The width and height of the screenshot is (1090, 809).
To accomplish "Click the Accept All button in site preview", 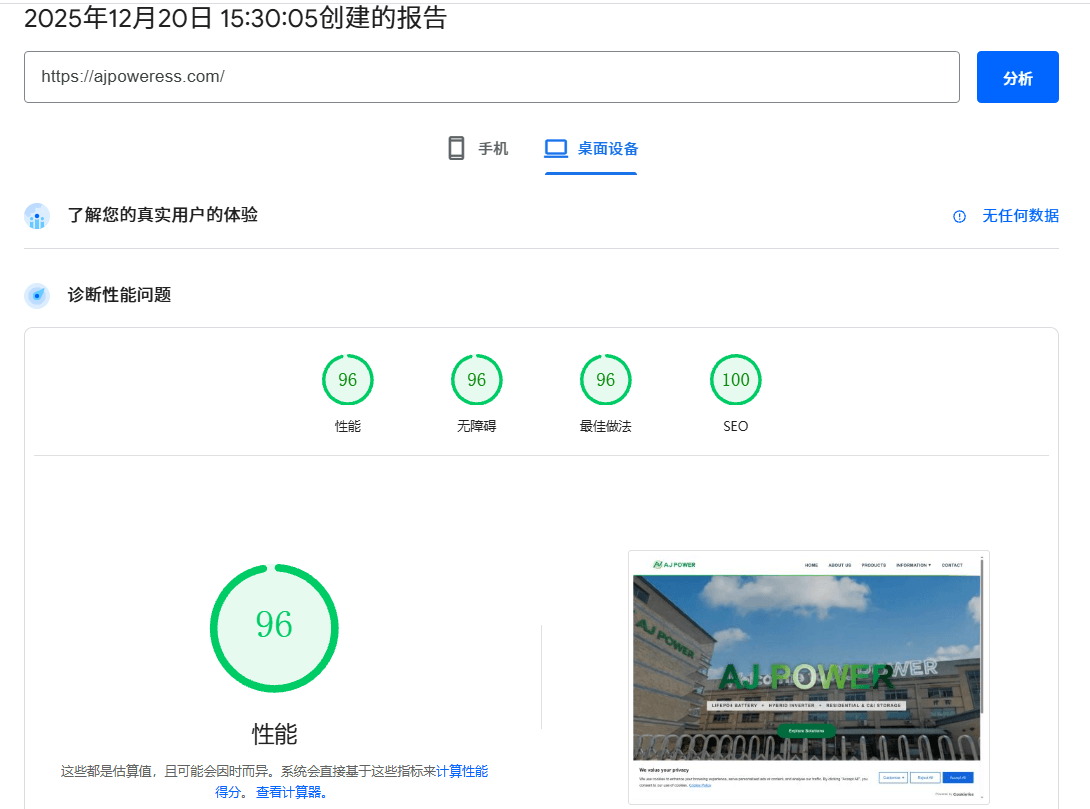I will coord(958,778).
